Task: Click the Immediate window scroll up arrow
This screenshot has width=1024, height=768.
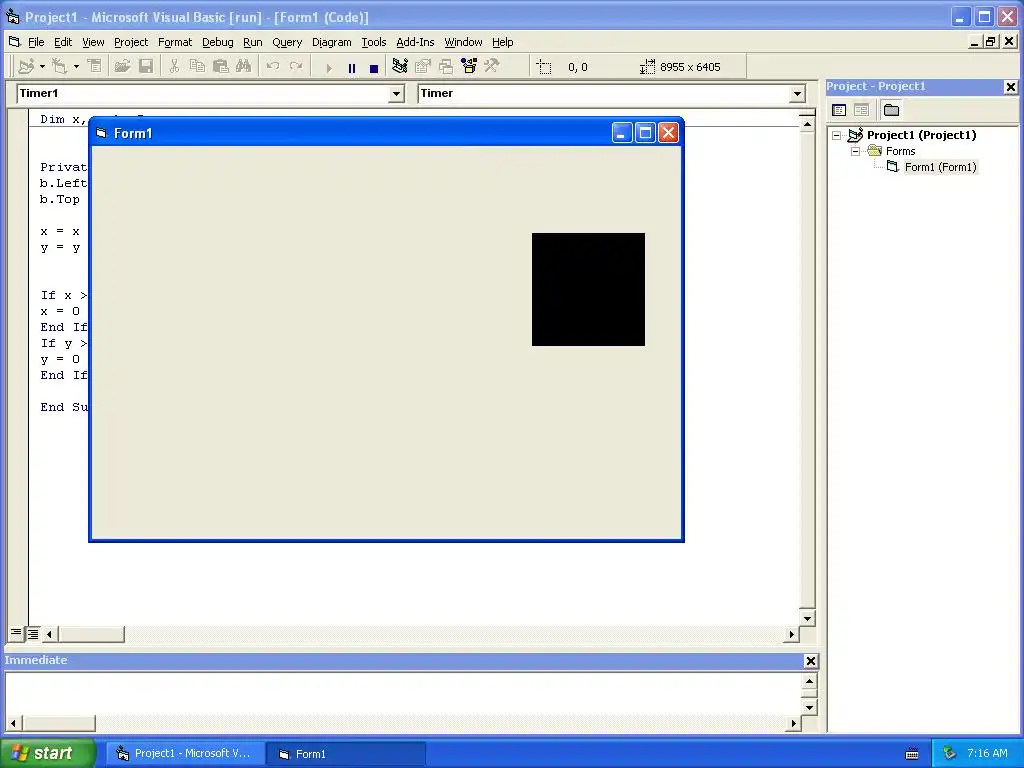Action: point(808,682)
